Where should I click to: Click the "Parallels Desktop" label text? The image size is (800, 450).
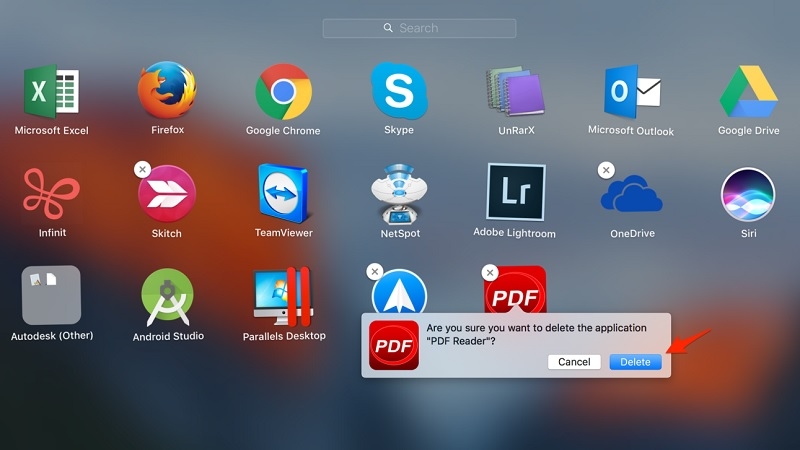tap(284, 336)
